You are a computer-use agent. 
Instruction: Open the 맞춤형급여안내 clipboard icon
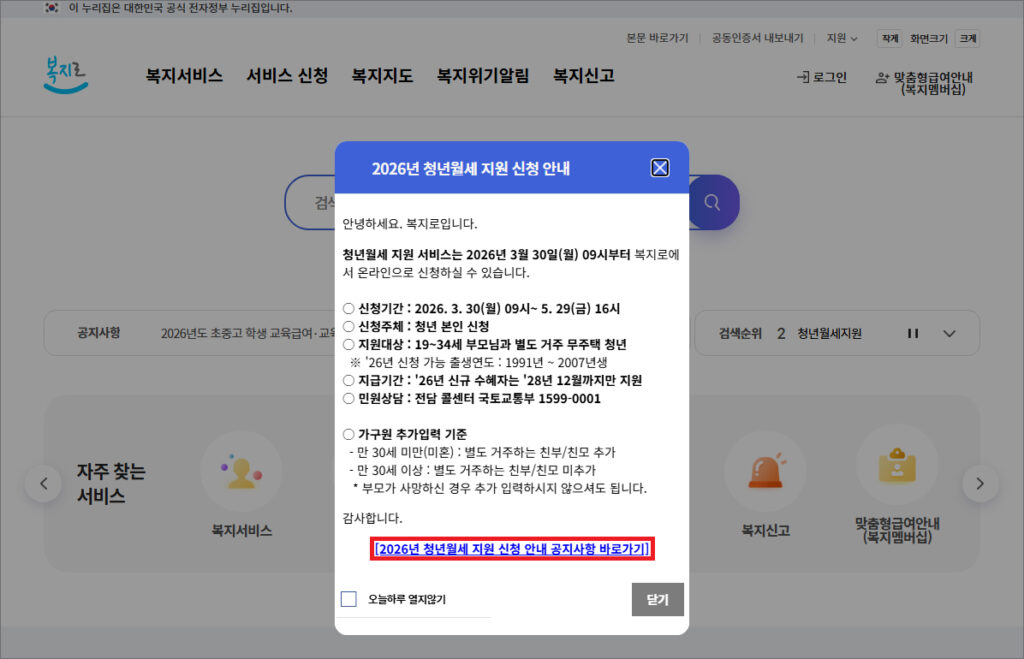pyautogui.click(x=897, y=466)
